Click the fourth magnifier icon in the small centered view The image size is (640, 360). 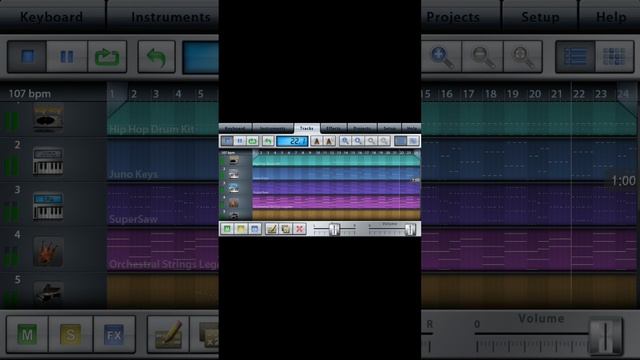coord(384,141)
